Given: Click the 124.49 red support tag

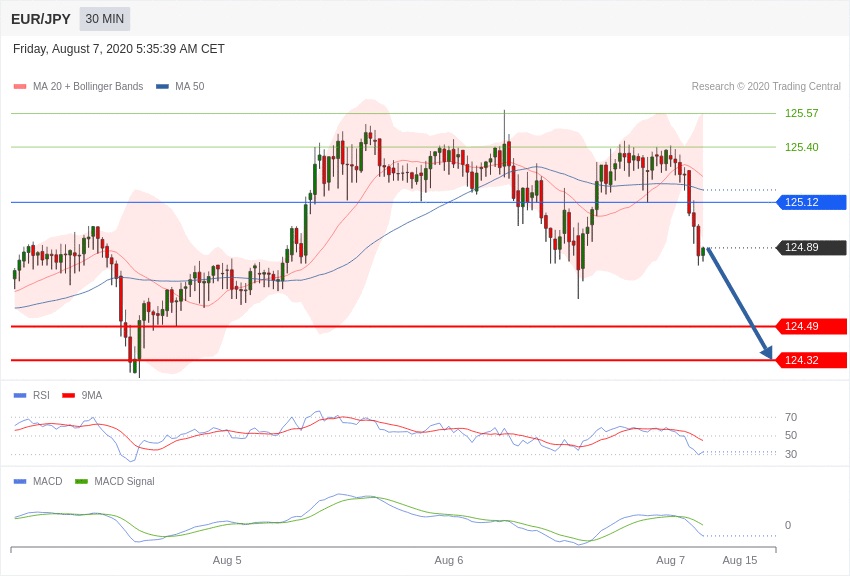Looking at the screenshot, I should click(811, 326).
